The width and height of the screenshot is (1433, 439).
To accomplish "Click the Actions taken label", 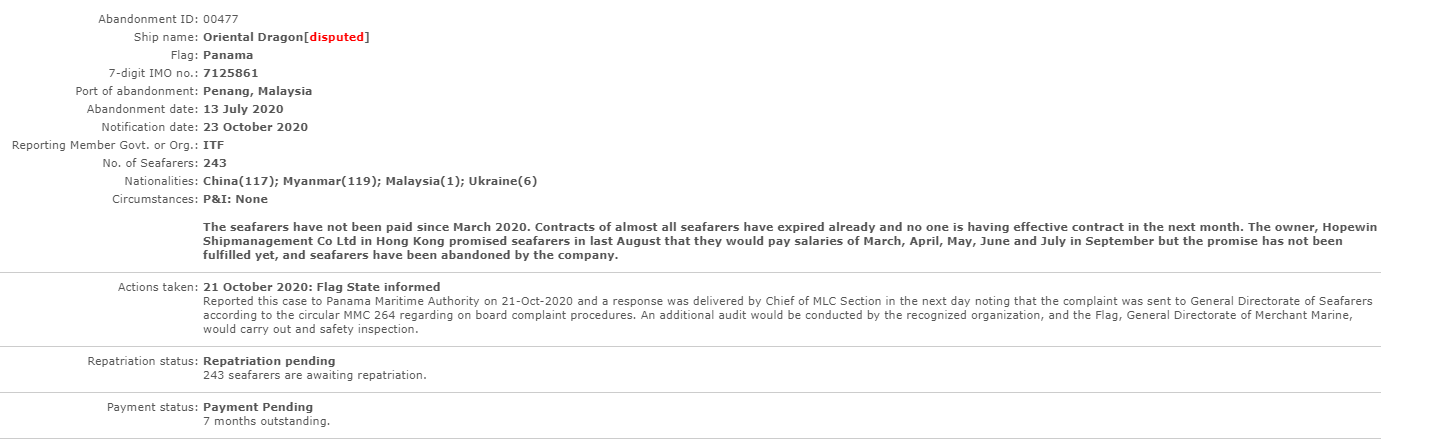I will point(158,287).
